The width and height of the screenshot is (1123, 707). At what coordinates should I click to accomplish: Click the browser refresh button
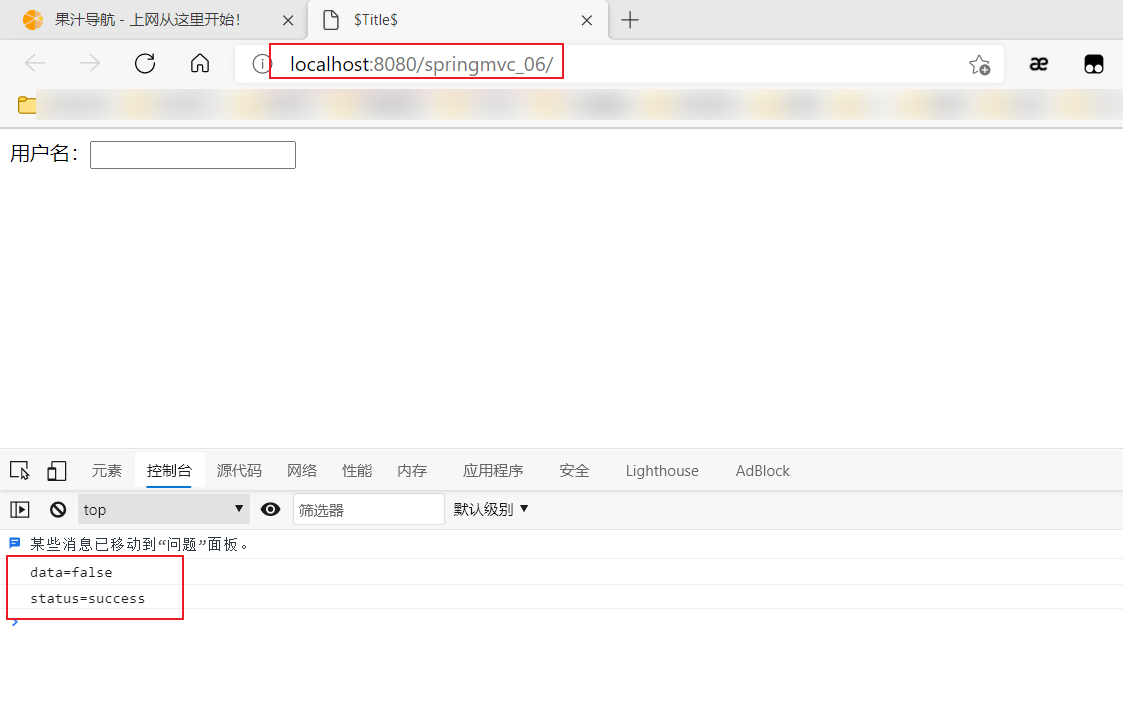click(145, 64)
